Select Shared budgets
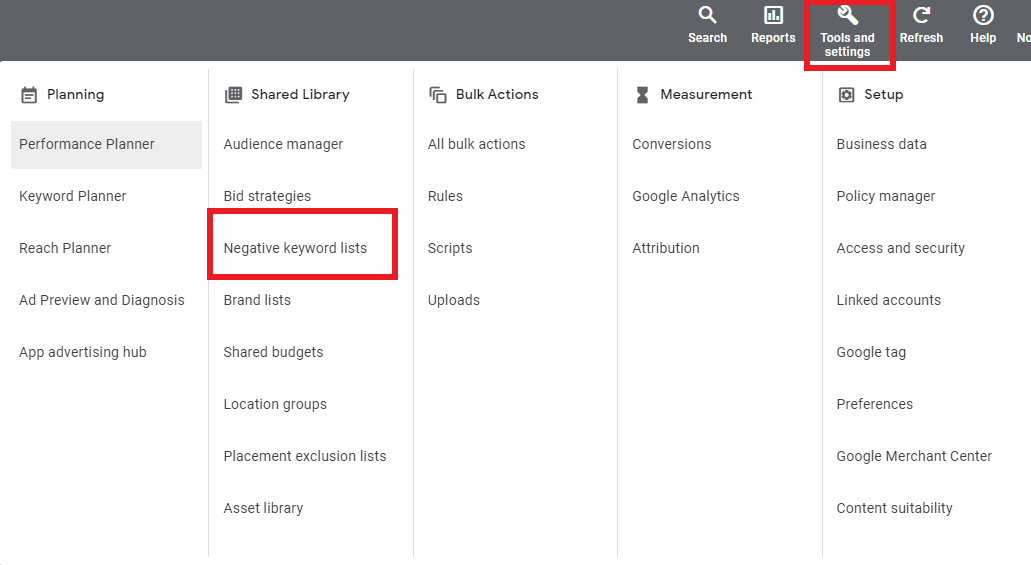Viewport: 1031px width, 565px height. click(274, 352)
